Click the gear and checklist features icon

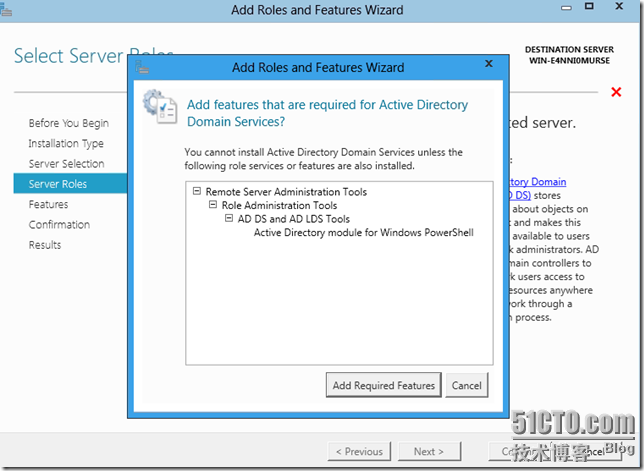pyautogui.click(x=160, y=107)
